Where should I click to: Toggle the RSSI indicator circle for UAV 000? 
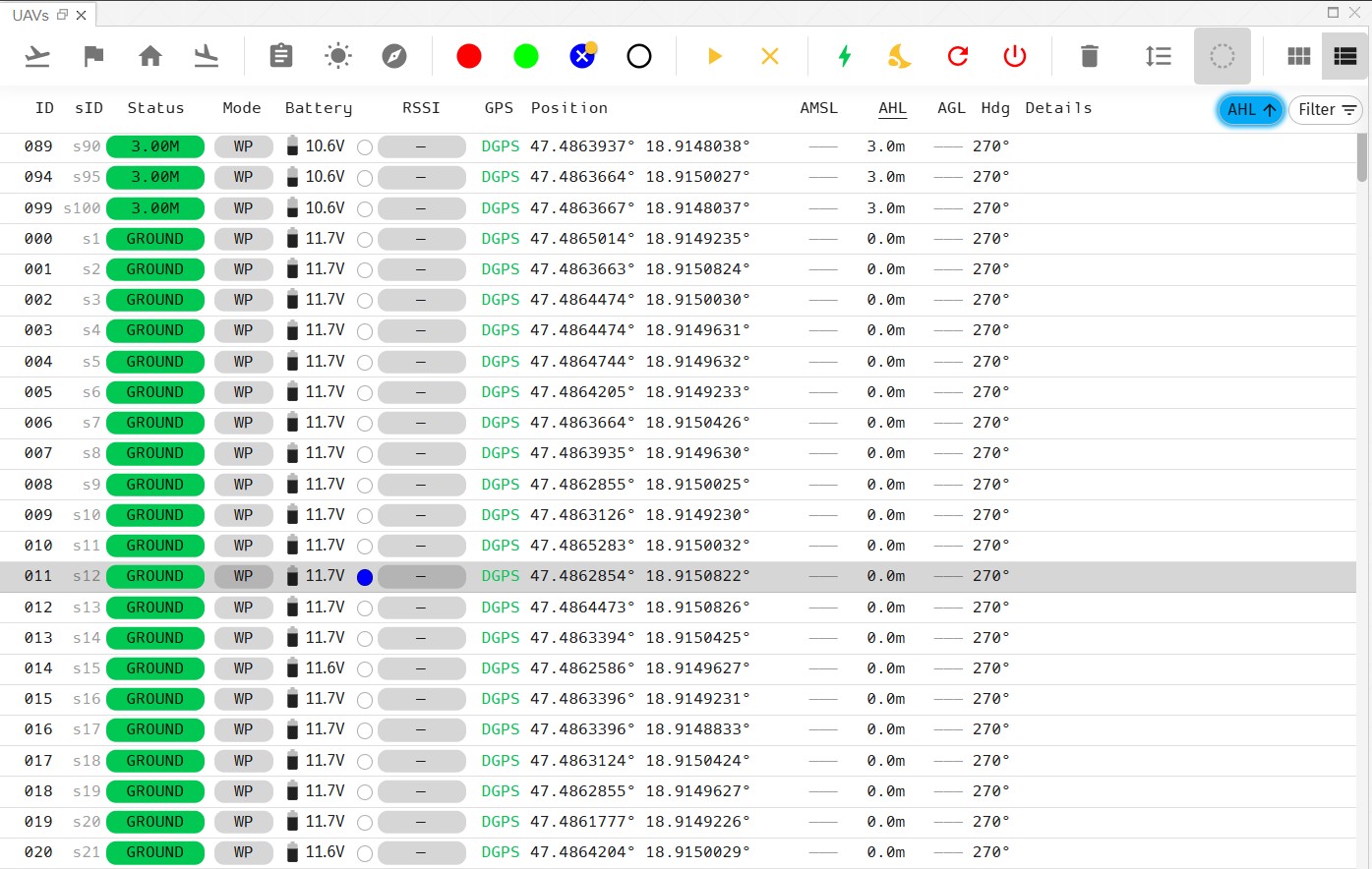point(364,239)
